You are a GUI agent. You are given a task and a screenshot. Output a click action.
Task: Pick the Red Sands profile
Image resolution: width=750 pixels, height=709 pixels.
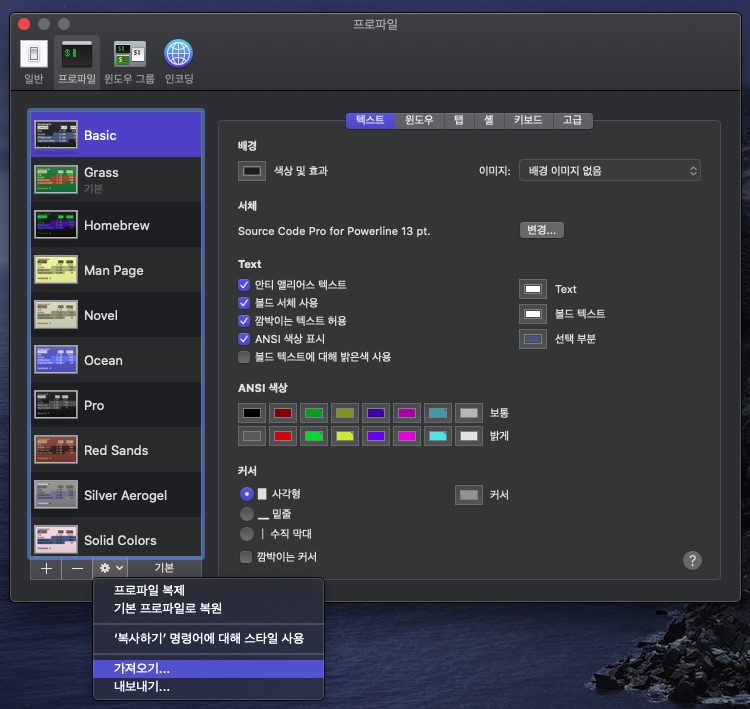tap(116, 449)
